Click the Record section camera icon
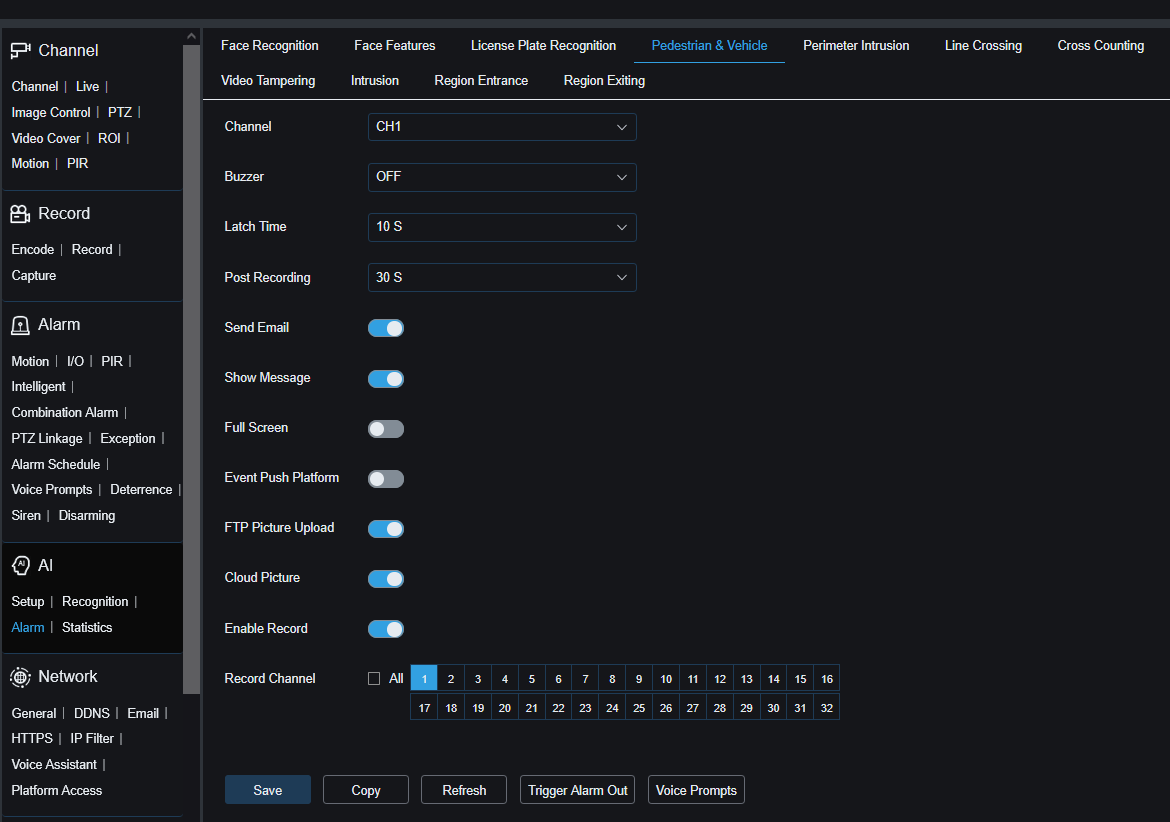 coord(20,214)
